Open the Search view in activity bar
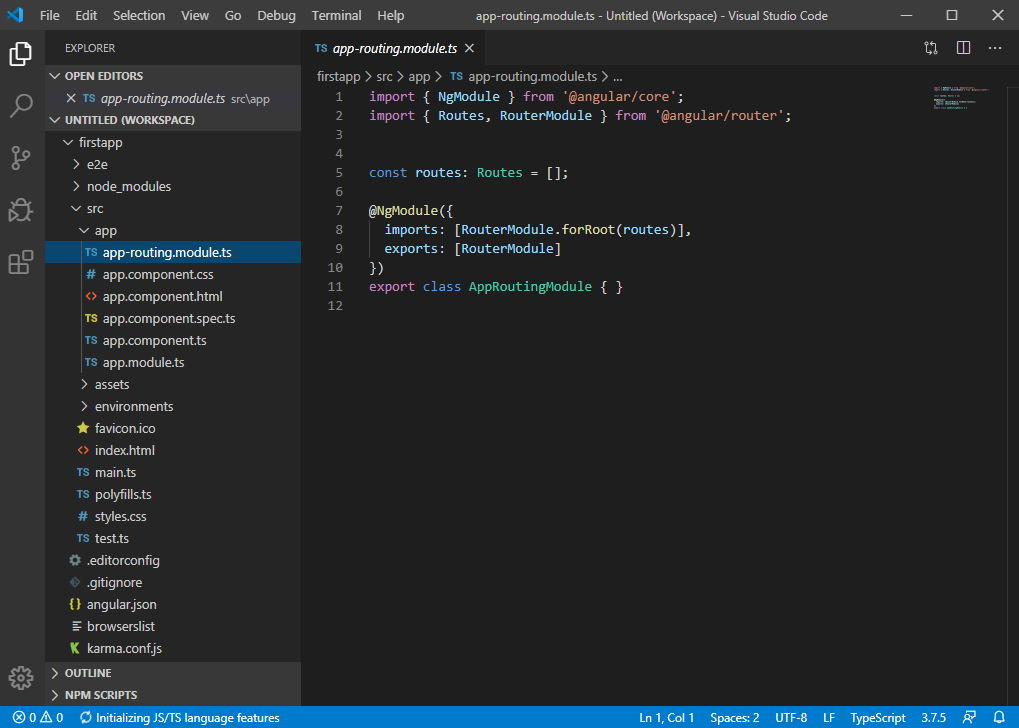The image size is (1019, 728). [21, 105]
